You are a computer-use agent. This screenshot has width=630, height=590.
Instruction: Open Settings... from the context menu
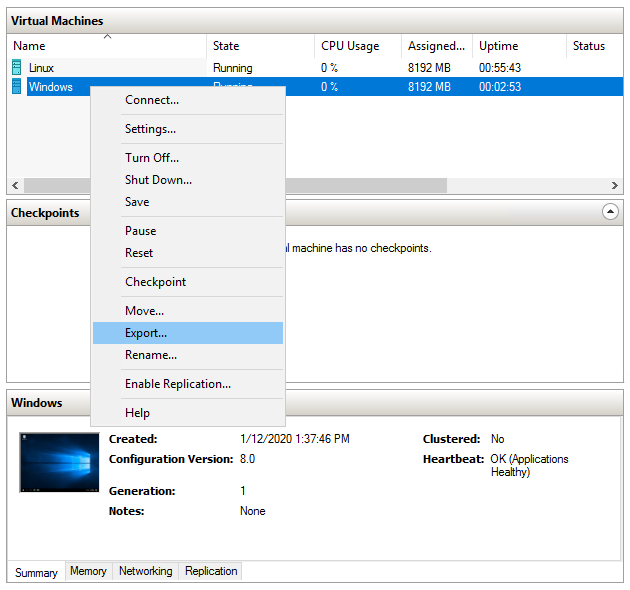click(188, 129)
